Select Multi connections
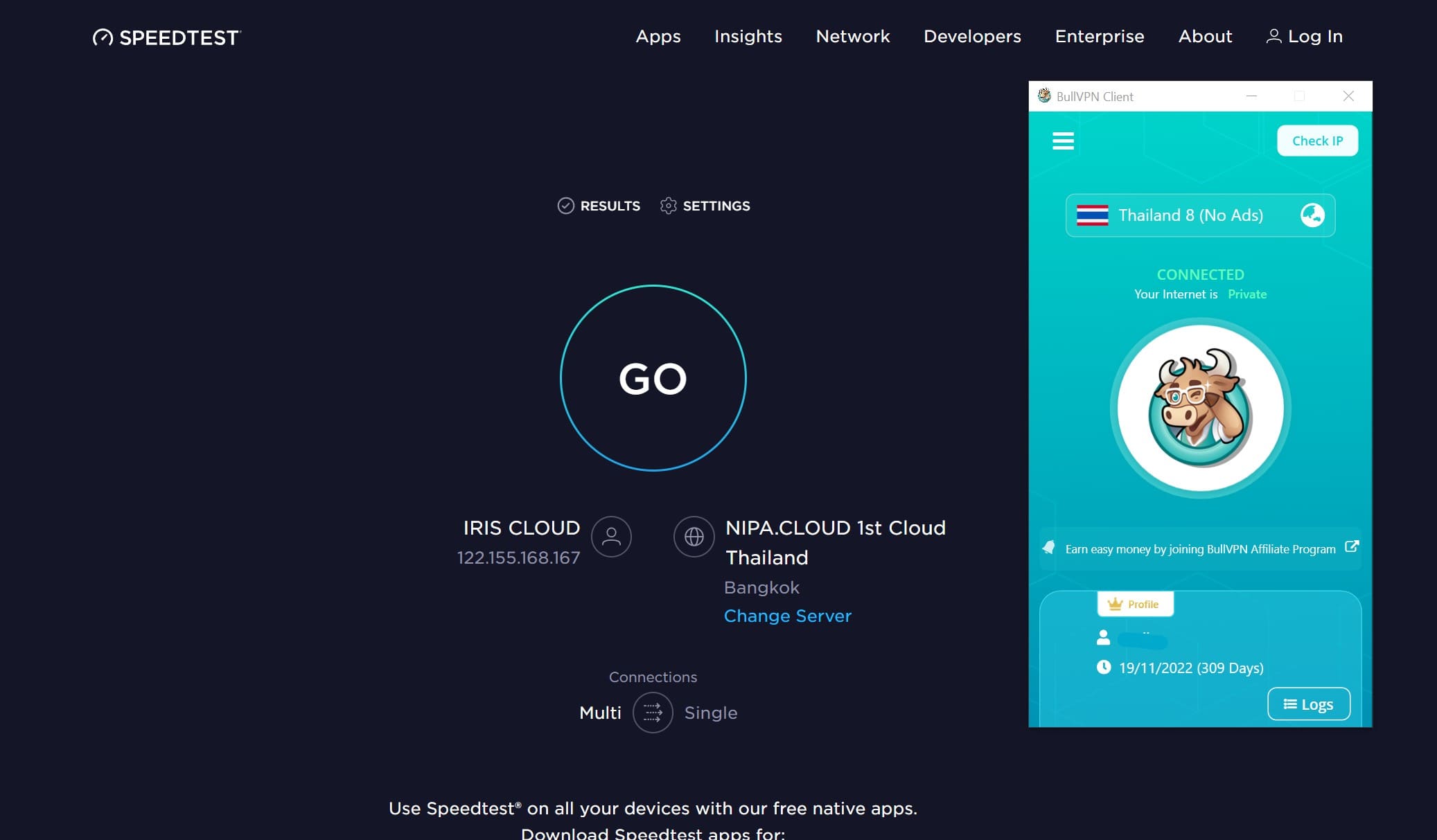 click(x=600, y=713)
